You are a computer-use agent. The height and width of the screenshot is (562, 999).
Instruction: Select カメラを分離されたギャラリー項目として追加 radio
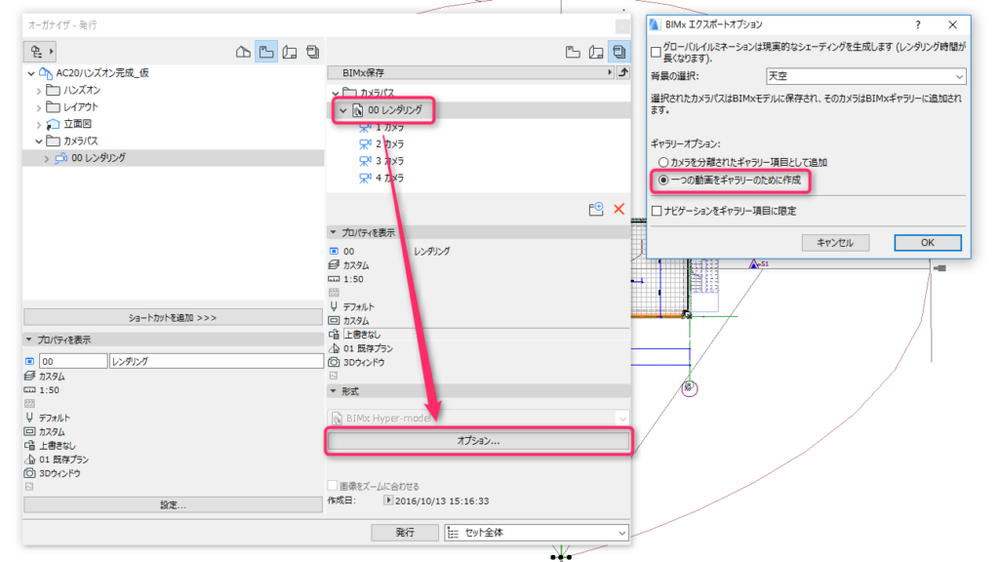coord(663,162)
